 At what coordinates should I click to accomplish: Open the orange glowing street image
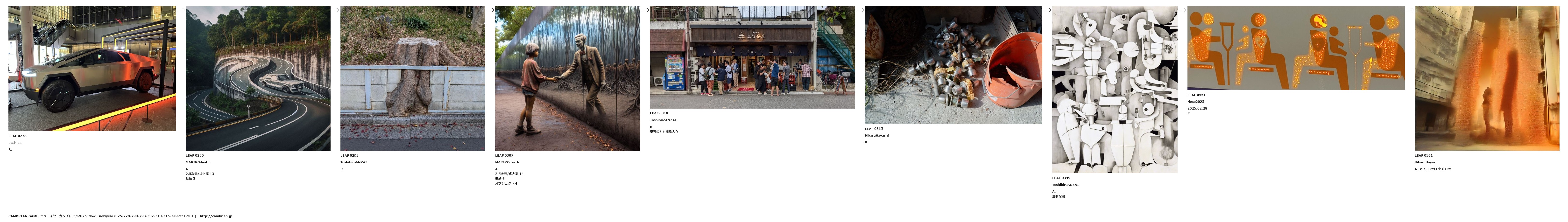click(x=1486, y=78)
